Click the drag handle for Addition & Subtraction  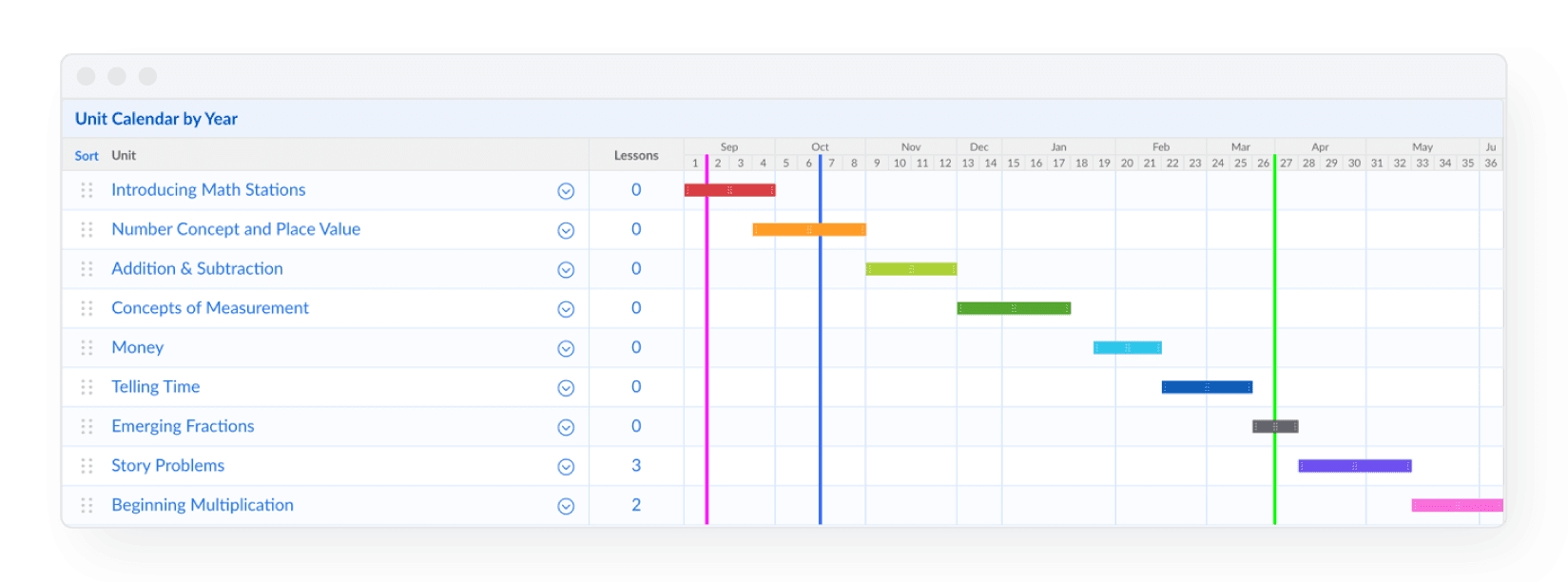click(x=87, y=269)
